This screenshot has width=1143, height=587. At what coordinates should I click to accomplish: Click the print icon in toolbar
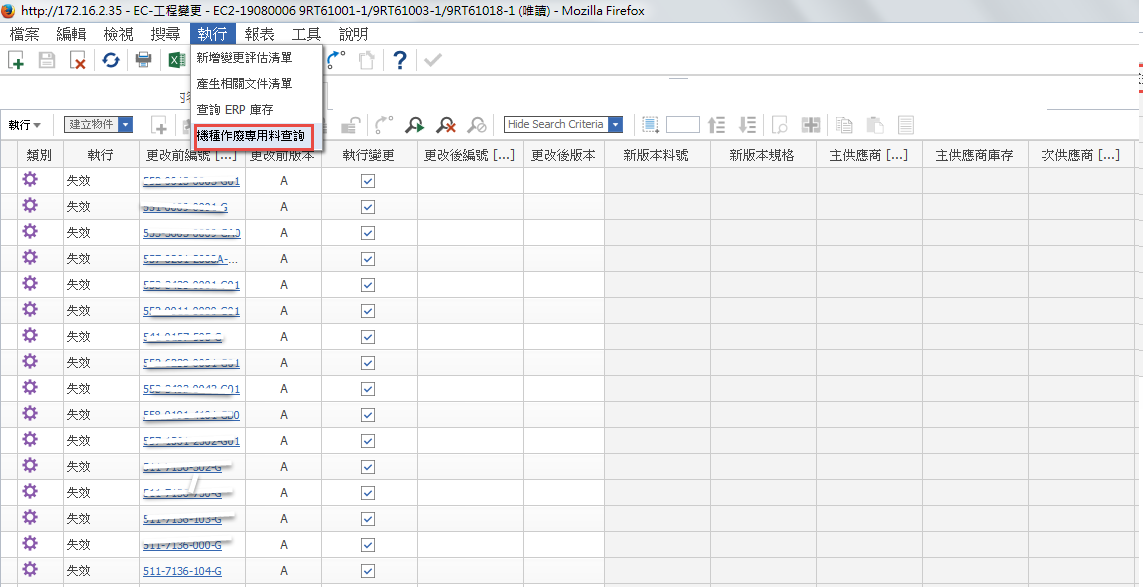click(x=143, y=61)
